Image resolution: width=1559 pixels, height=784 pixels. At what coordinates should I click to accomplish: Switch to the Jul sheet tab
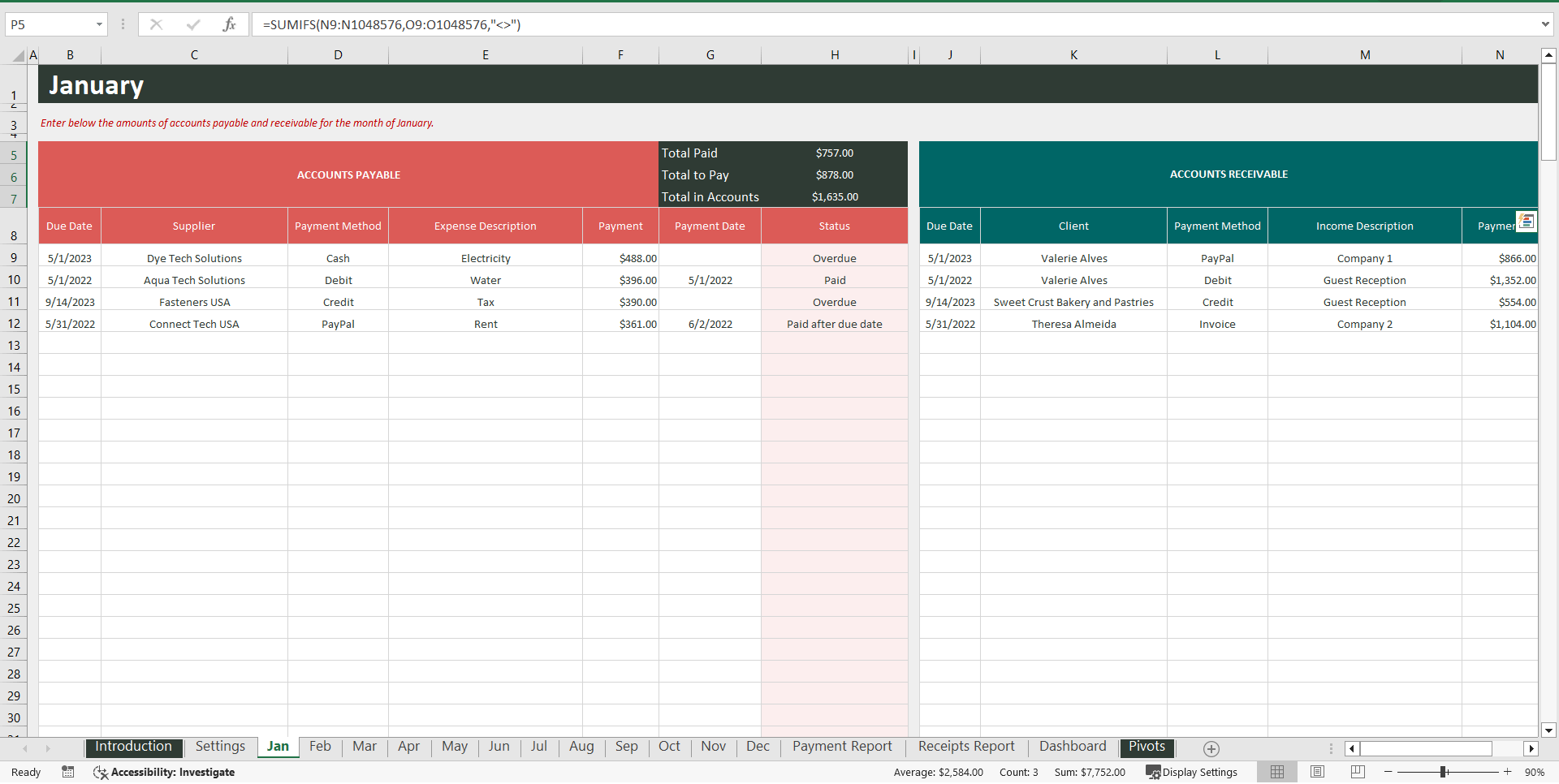click(x=539, y=747)
